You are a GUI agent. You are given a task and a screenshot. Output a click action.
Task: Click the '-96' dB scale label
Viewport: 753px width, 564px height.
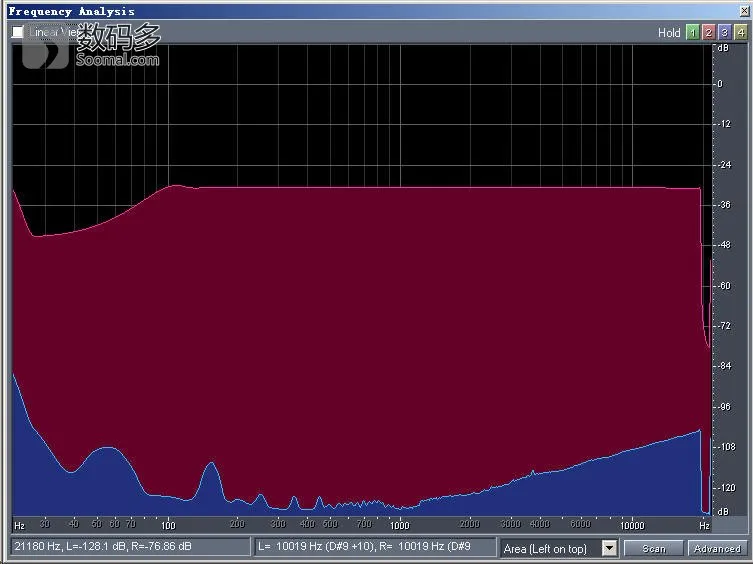(725, 407)
